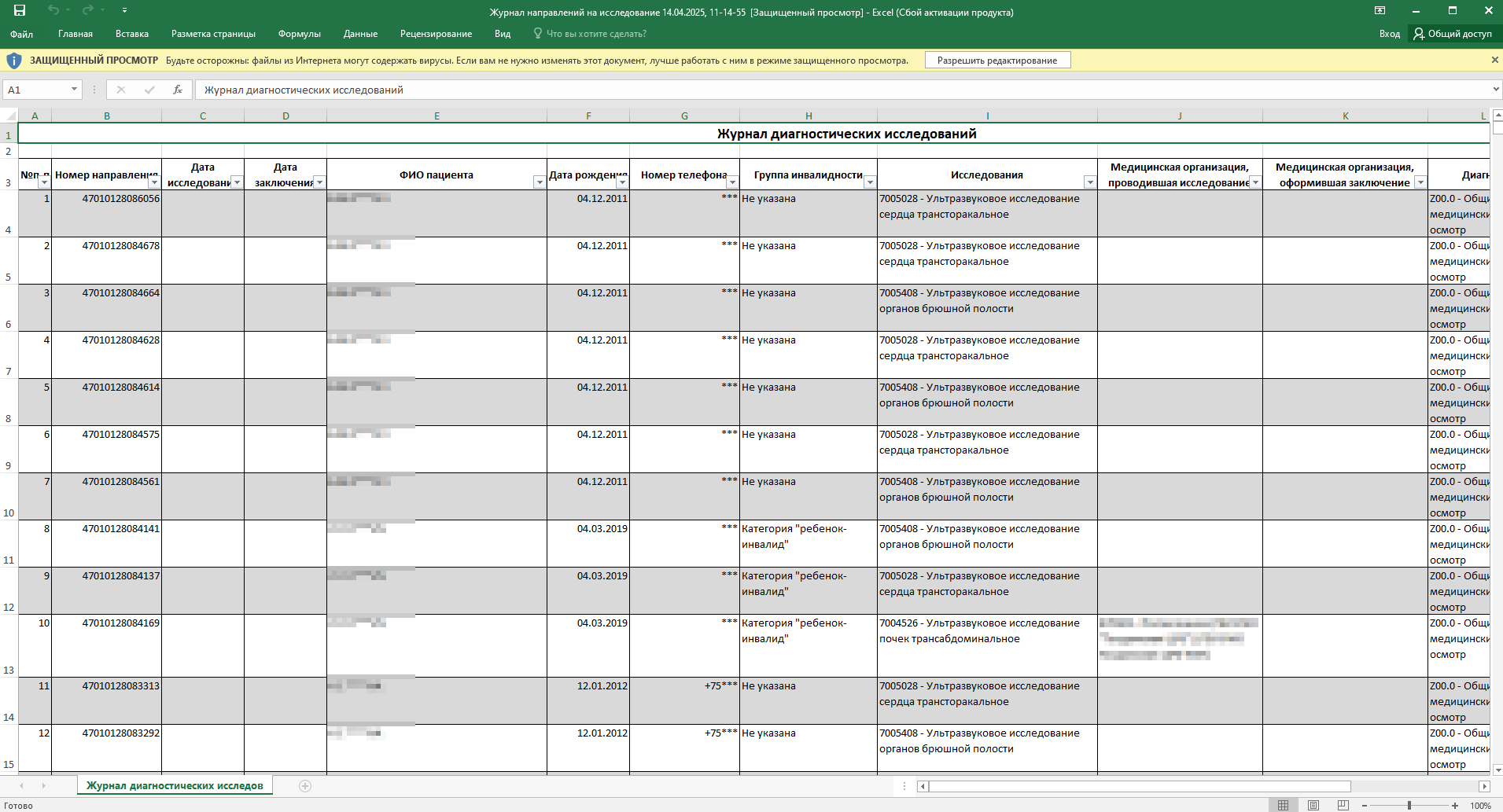Screen dimensions: 1503x812
Task: Click horizontal scrollbar left arrow
Action: click(923, 786)
